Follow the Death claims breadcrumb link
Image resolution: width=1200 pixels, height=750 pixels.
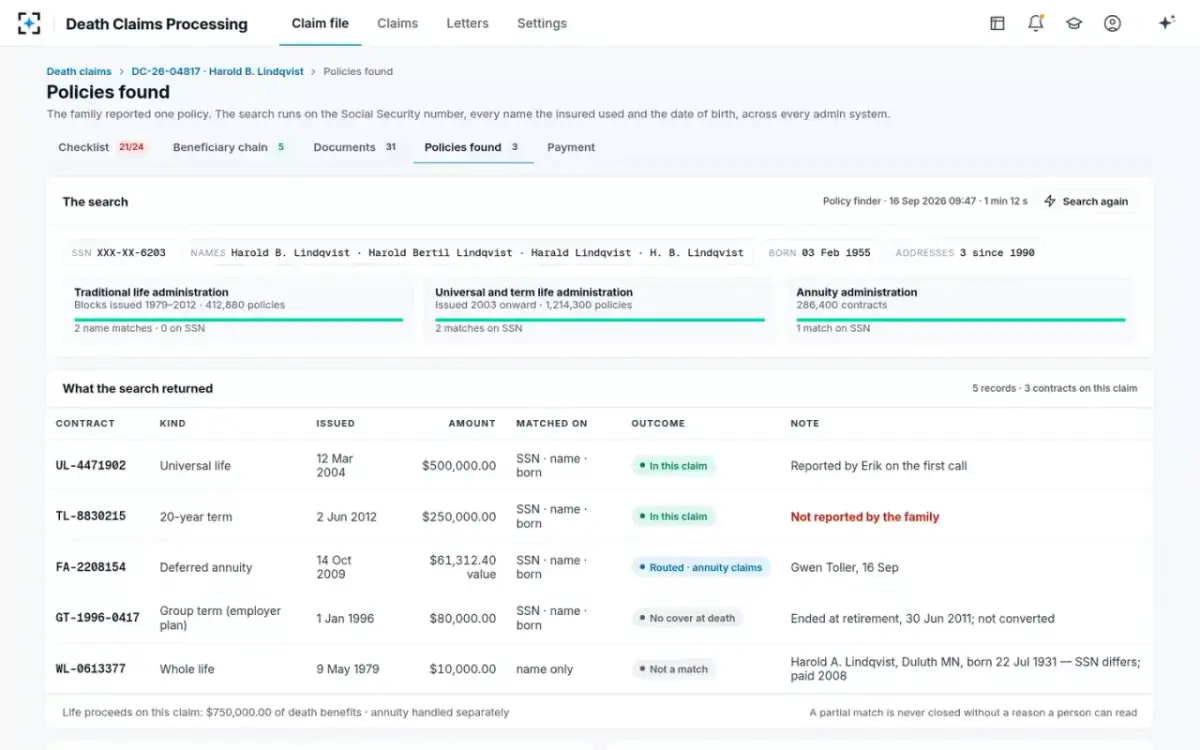click(x=79, y=72)
